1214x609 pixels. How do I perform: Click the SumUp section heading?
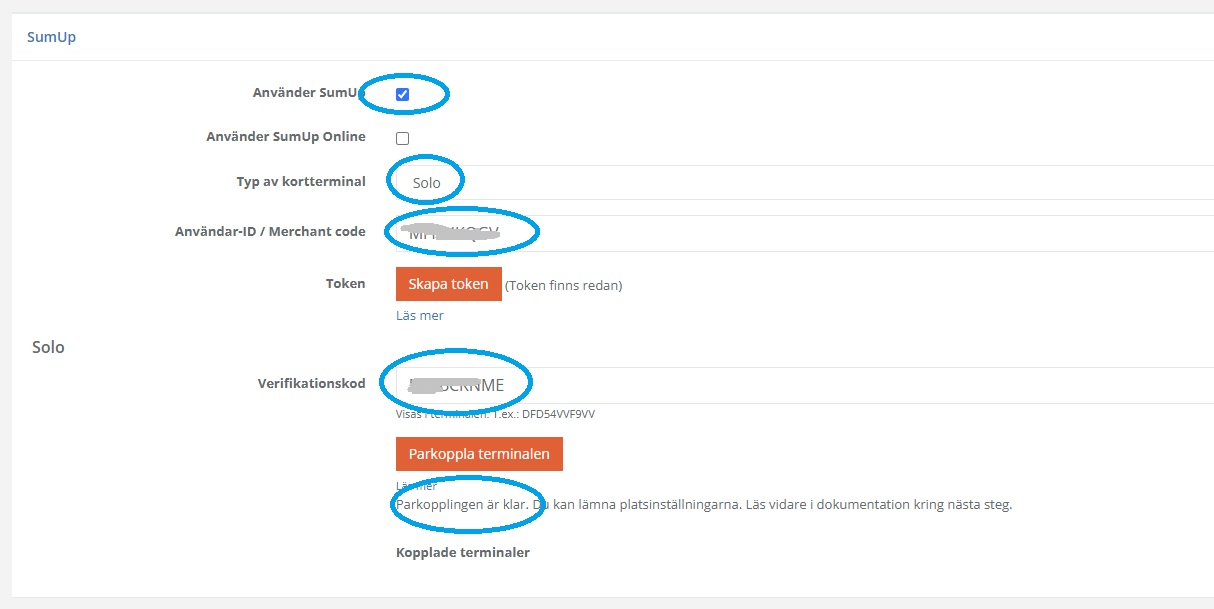point(51,37)
